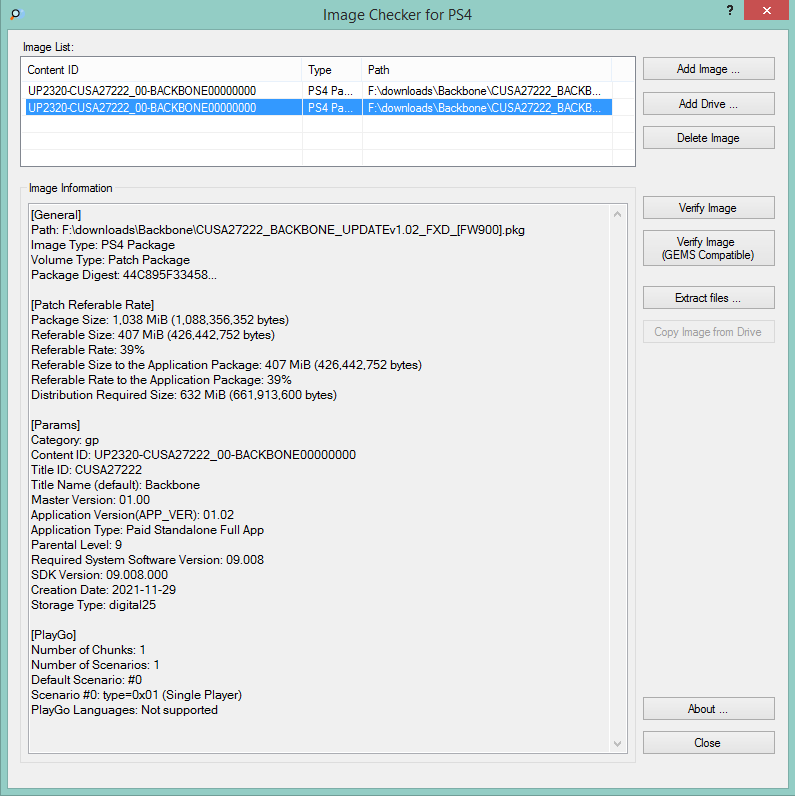This screenshot has width=795, height=796.
Task: Click the Title Name (default): Backbone line
Action: click(x=115, y=485)
